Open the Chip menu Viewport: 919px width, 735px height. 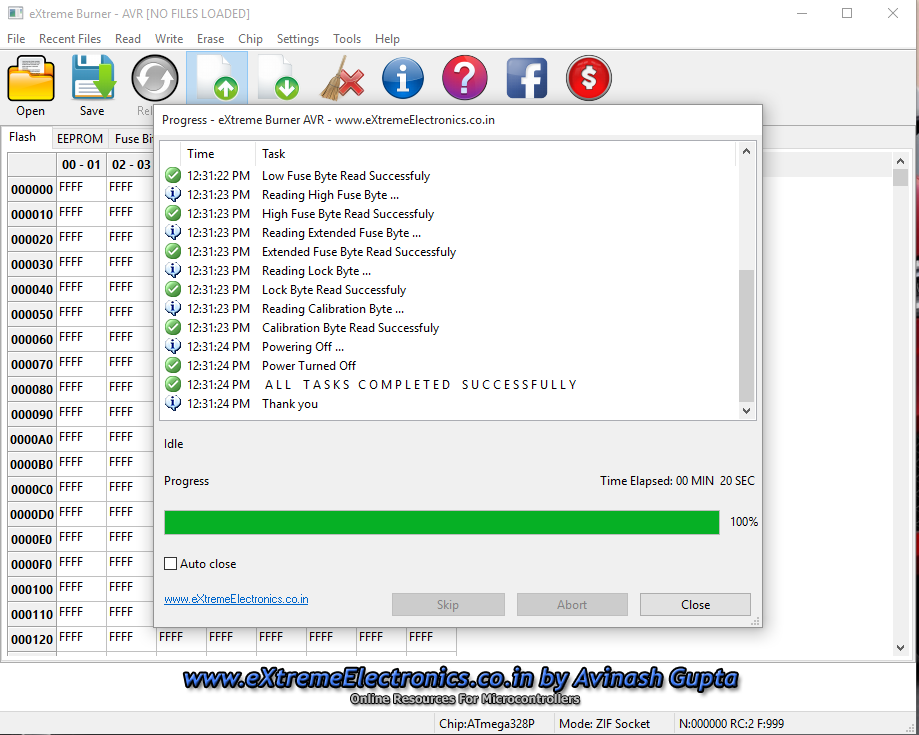coord(250,39)
